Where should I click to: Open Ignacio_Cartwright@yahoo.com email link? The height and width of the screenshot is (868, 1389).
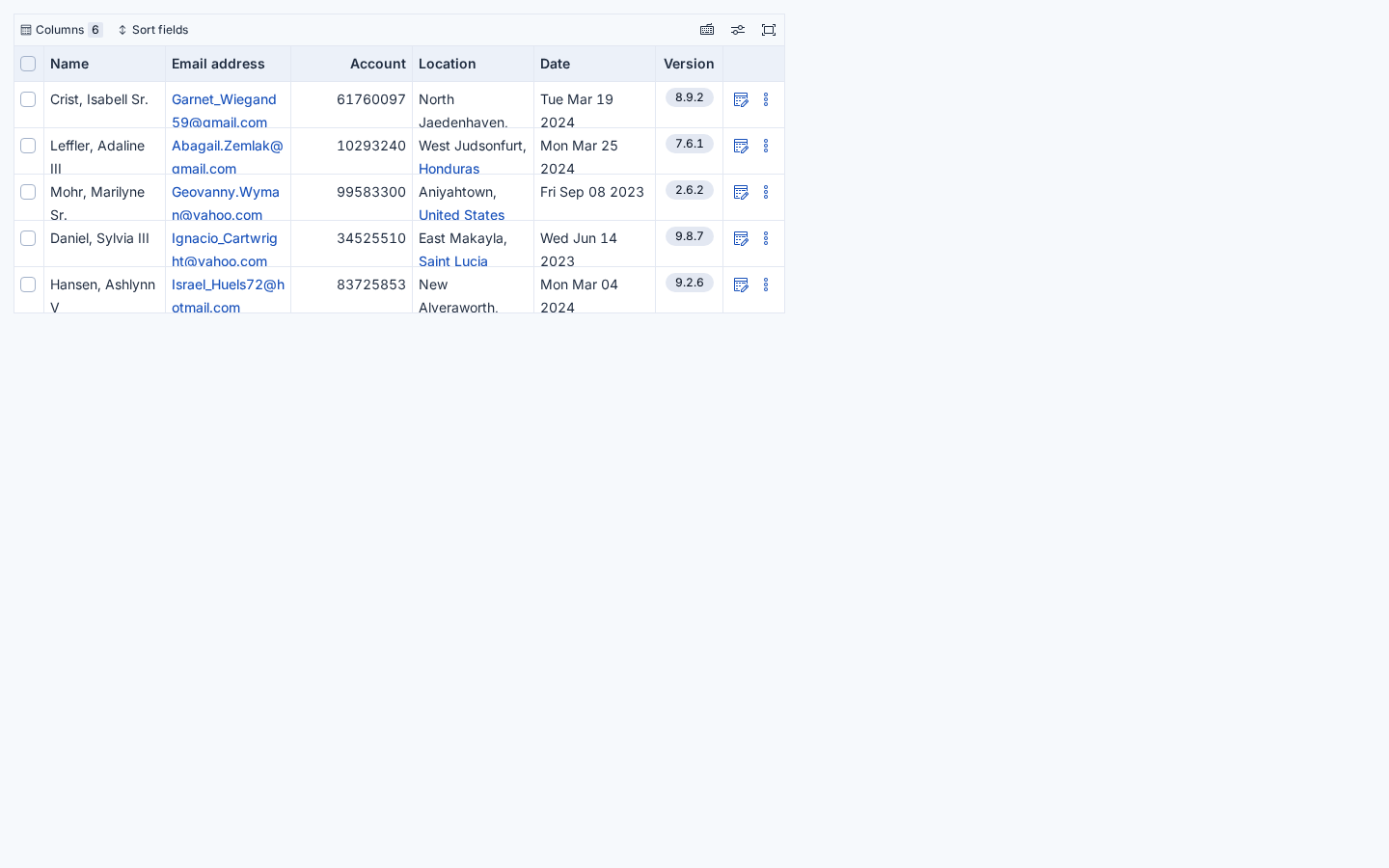[x=225, y=249]
